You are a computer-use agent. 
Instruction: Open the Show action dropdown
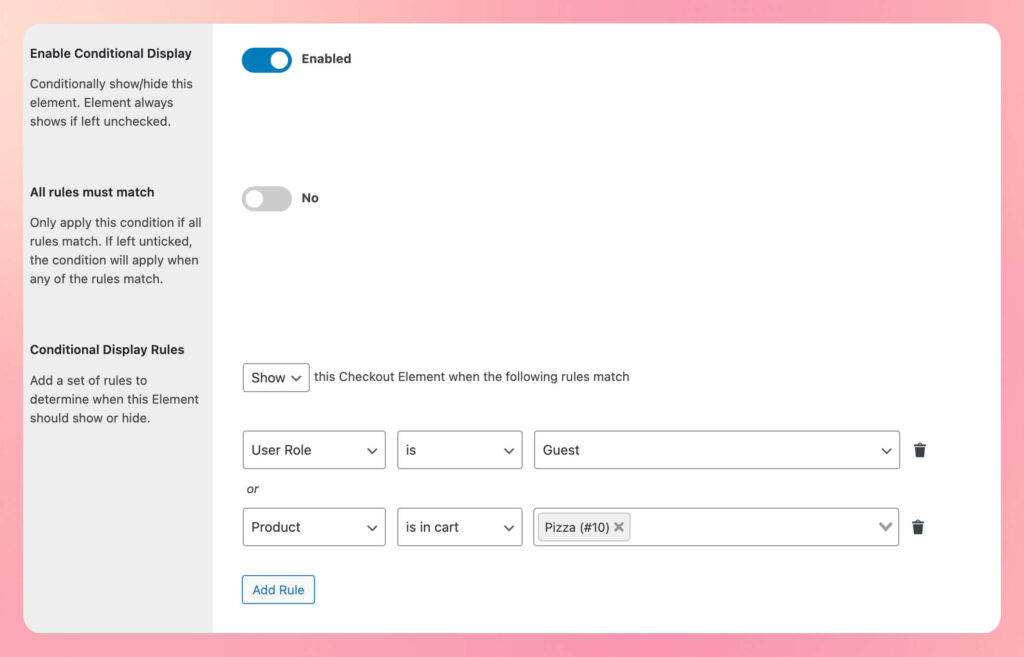tap(275, 377)
